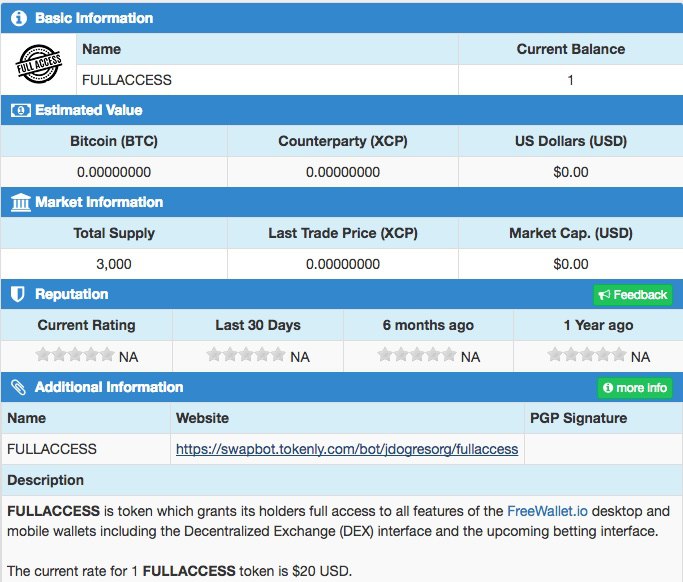Click the green more info button
Screen dimensions: 683x582
click(634, 387)
